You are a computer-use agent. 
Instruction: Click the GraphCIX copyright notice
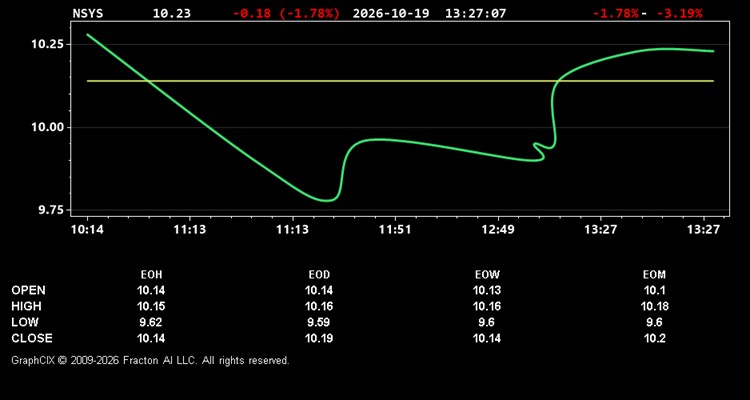coord(150,360)
